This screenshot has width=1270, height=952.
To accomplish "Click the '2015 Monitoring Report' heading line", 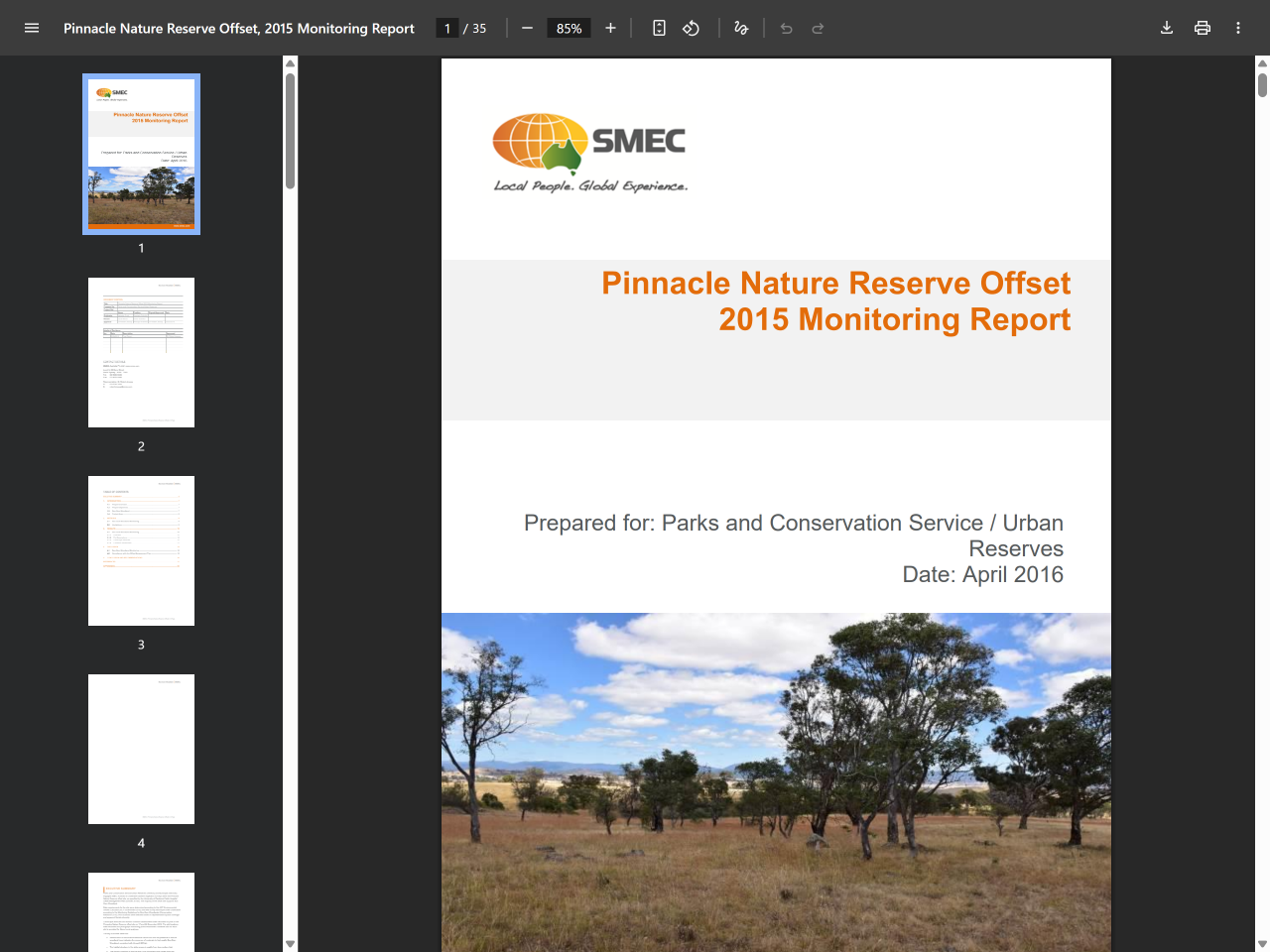I will [895, 320].
